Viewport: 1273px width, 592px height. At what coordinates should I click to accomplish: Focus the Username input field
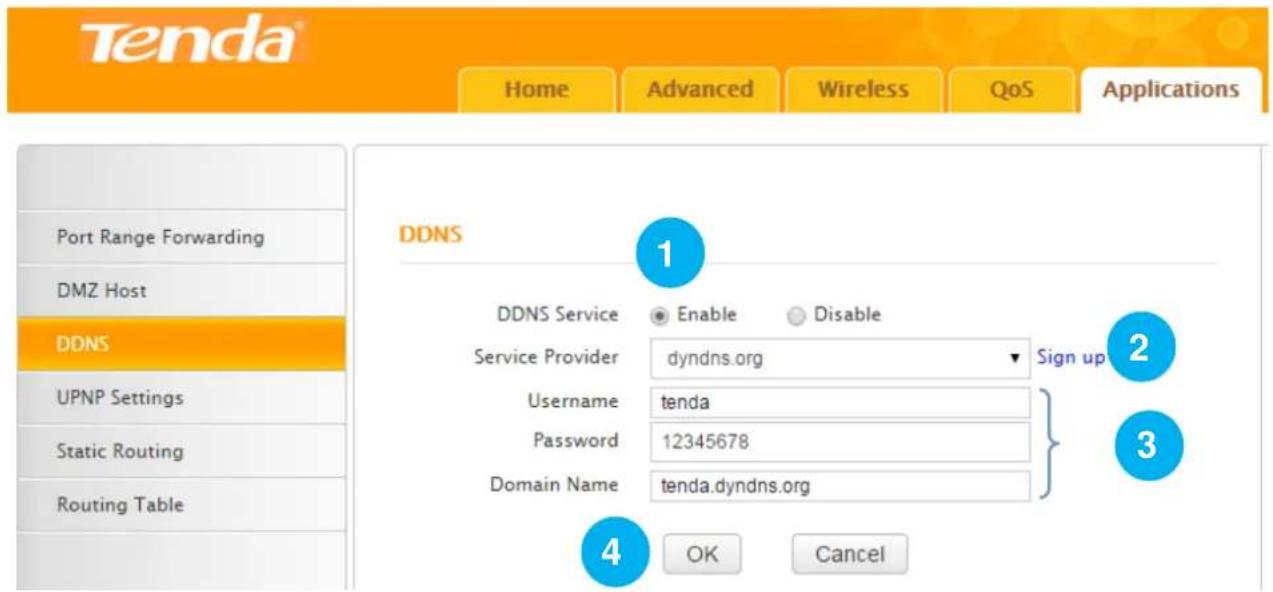click(840, 402)
